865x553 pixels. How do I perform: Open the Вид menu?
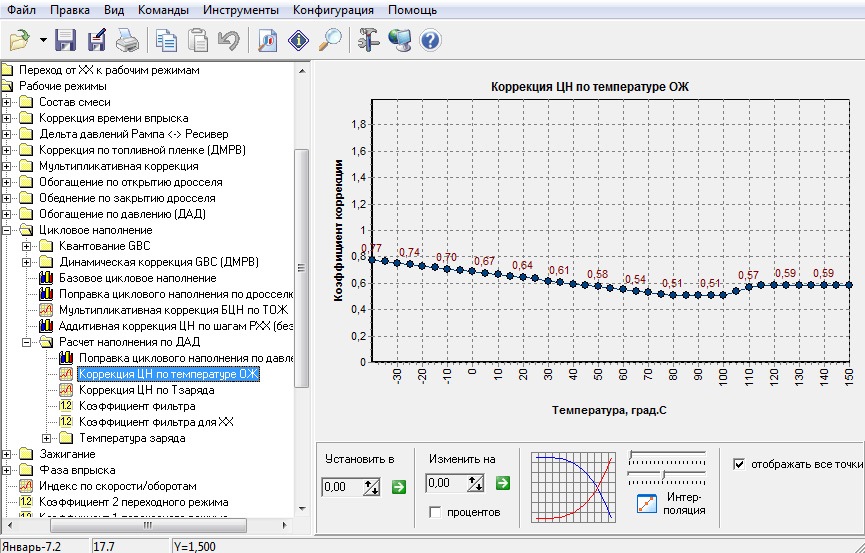114,10
